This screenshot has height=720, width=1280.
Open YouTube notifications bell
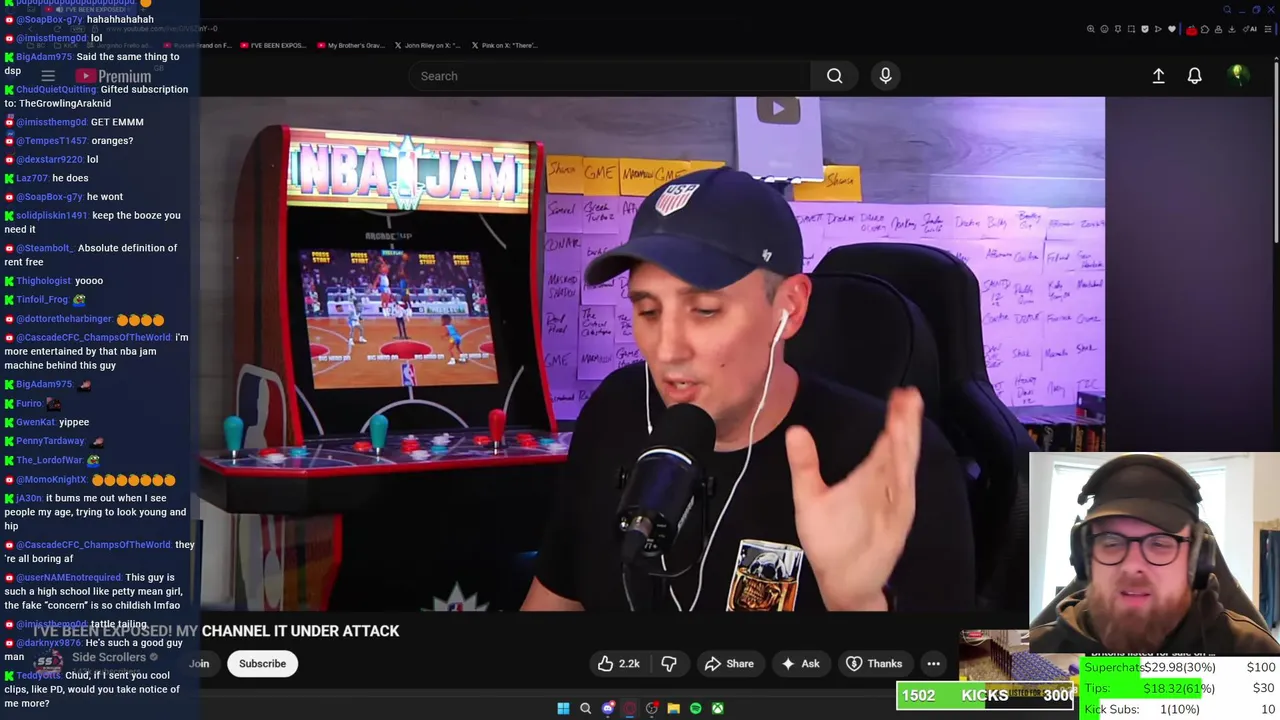[1194, 76]
